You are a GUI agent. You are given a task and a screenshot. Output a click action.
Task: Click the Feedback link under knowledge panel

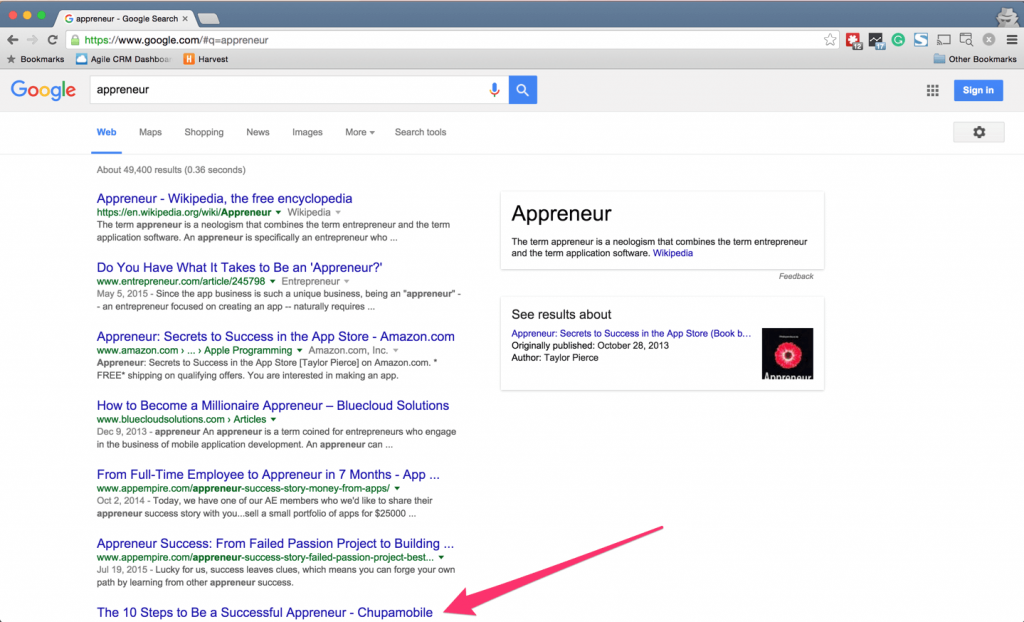tap(796, 276)
